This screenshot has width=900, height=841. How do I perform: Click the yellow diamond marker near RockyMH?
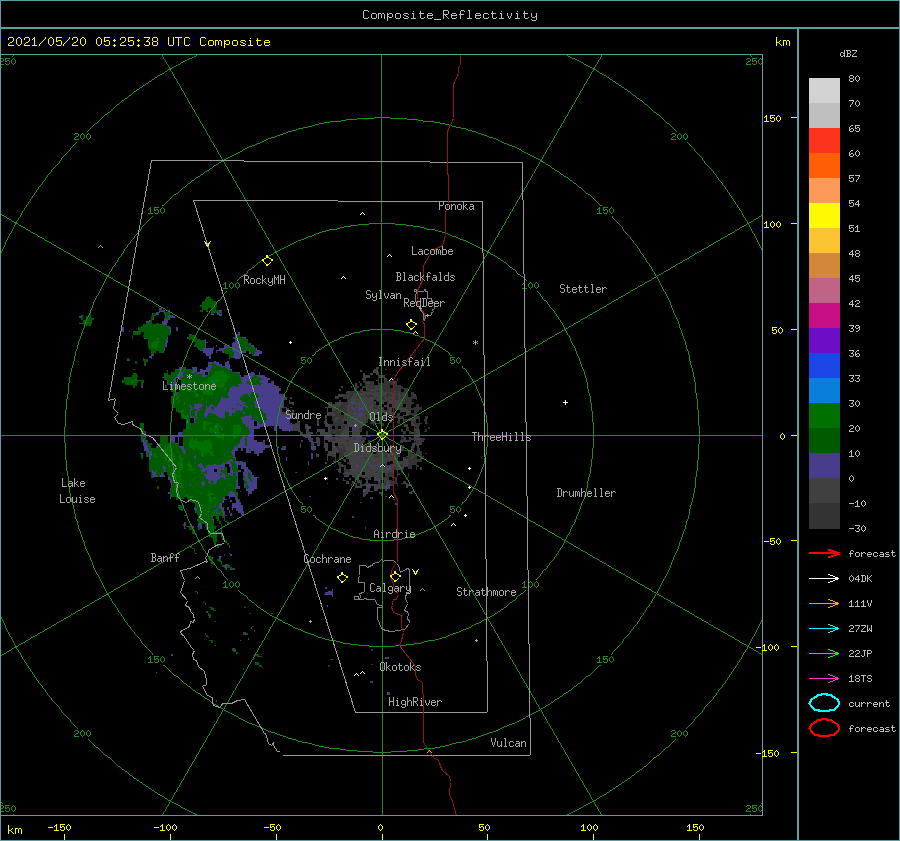[x=267, y=261]
